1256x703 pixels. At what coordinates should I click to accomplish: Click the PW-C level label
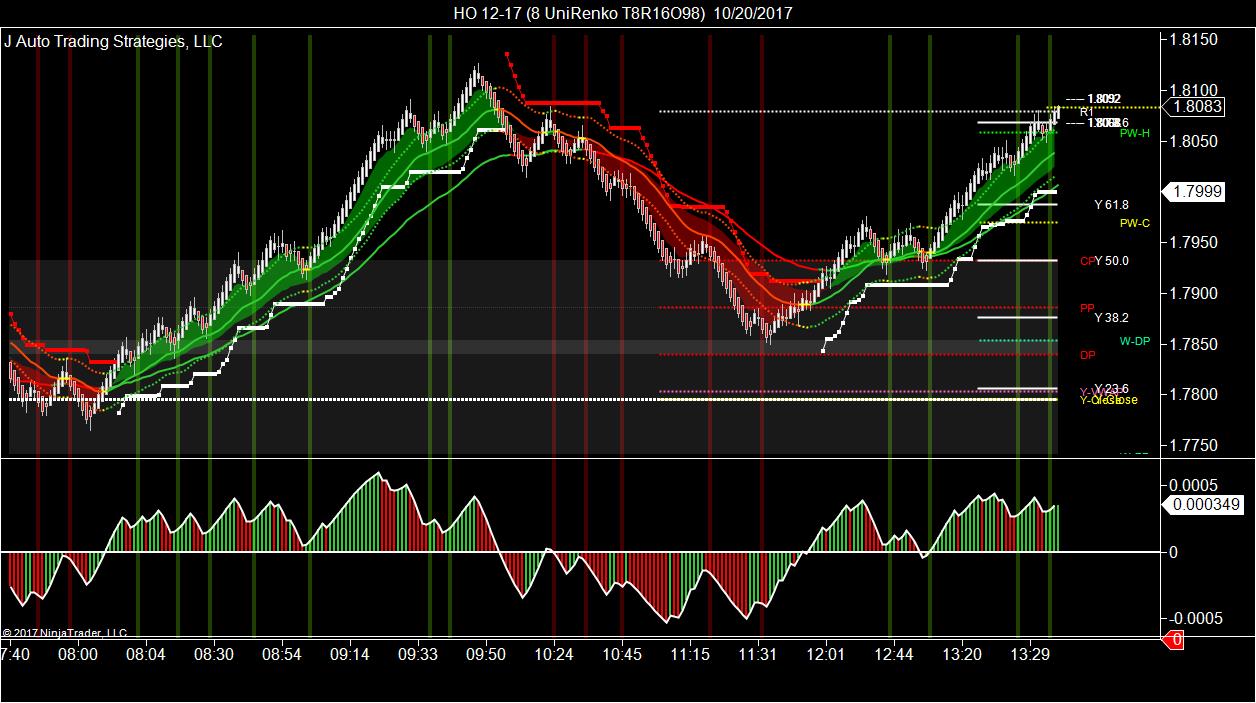(x=1135, y=223)
